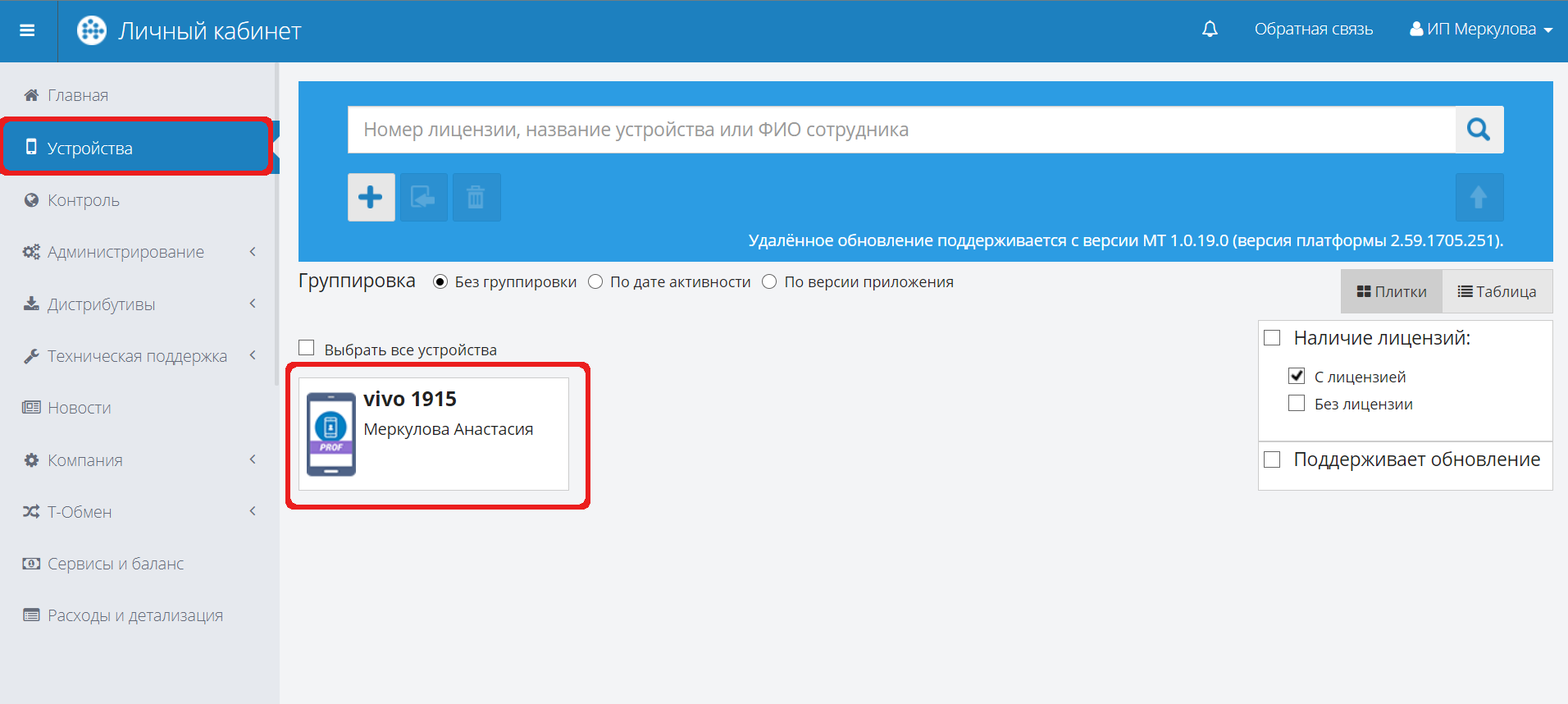Expand Техническая поддержка menu
Image resolution: width=1568 pixels, height=704 pixels.
pyautogui.click(x=138, y=356)
